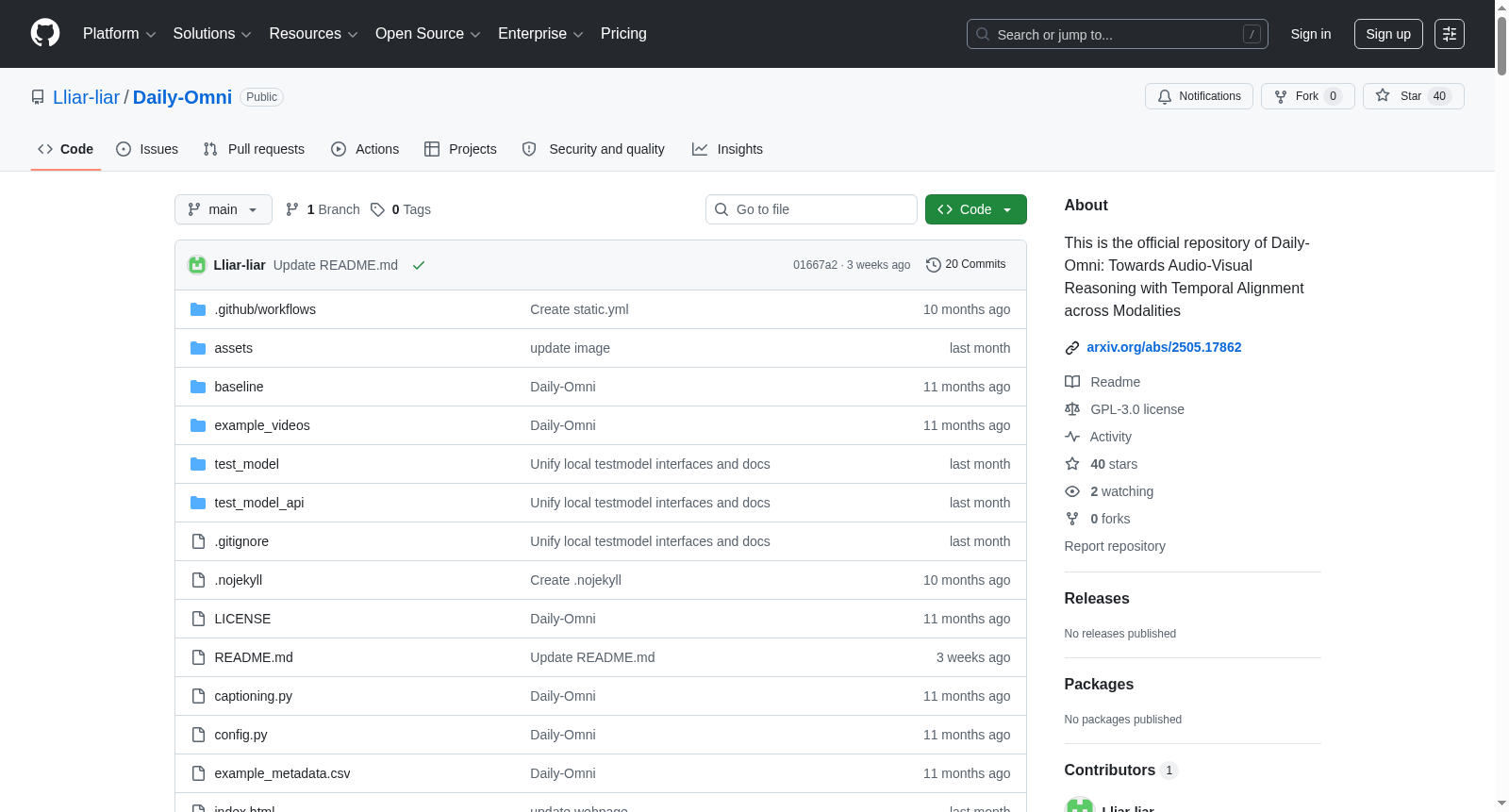
Task: Open the Actions tab
Action: tap(365, 149)
